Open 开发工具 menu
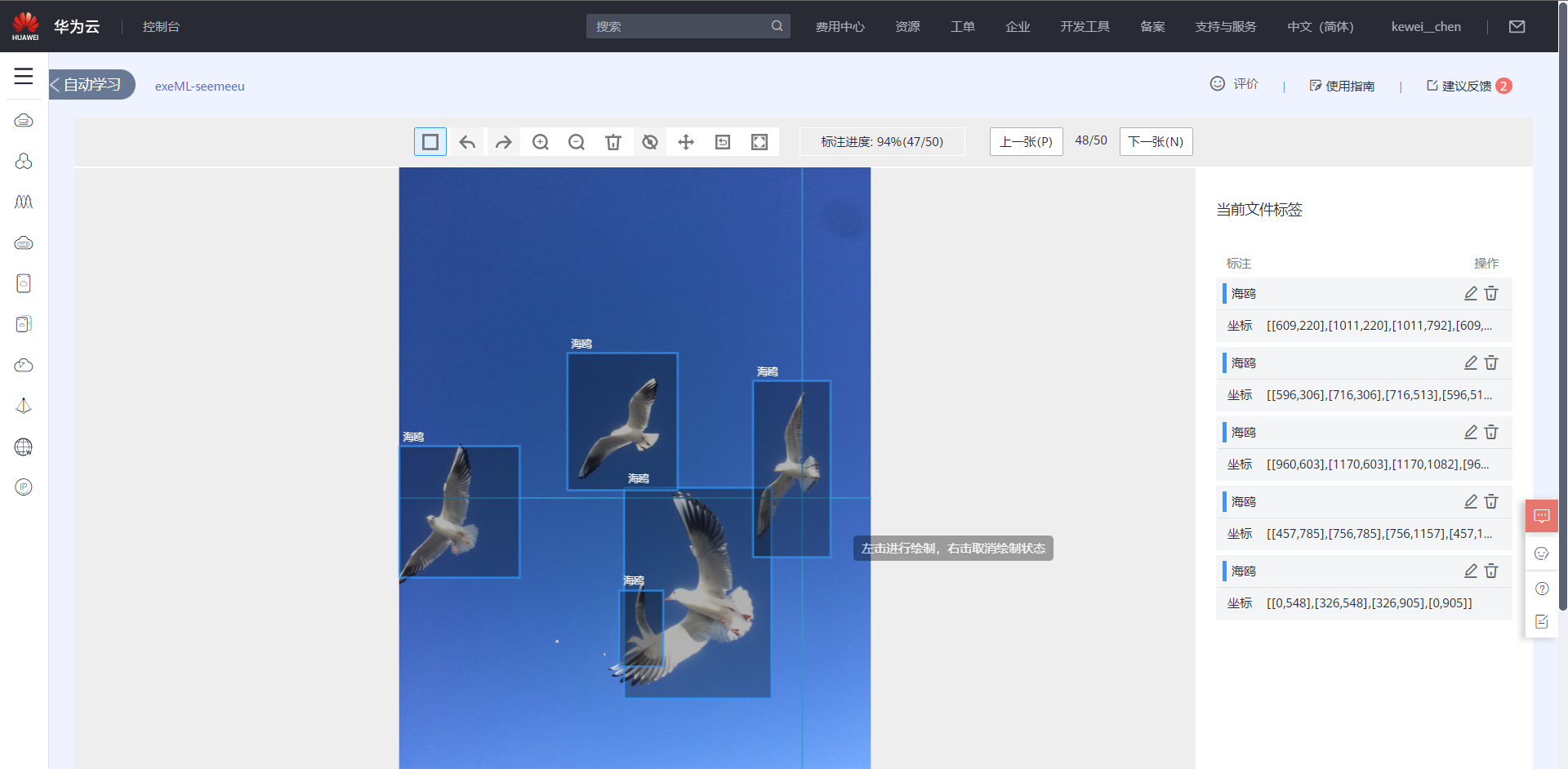Screen dimensions: 1568x769 (x=1085, y=26)
